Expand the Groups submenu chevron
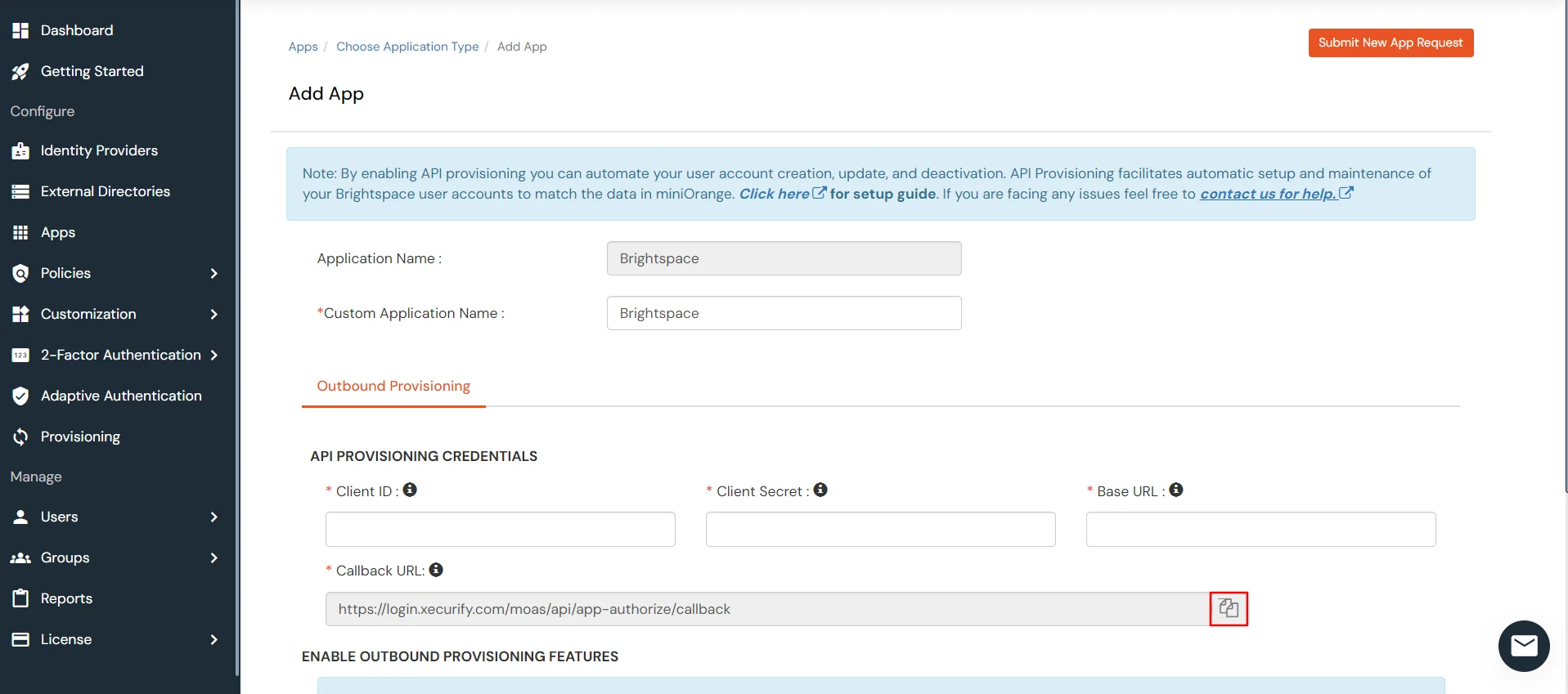 click(x=214, y=557)
